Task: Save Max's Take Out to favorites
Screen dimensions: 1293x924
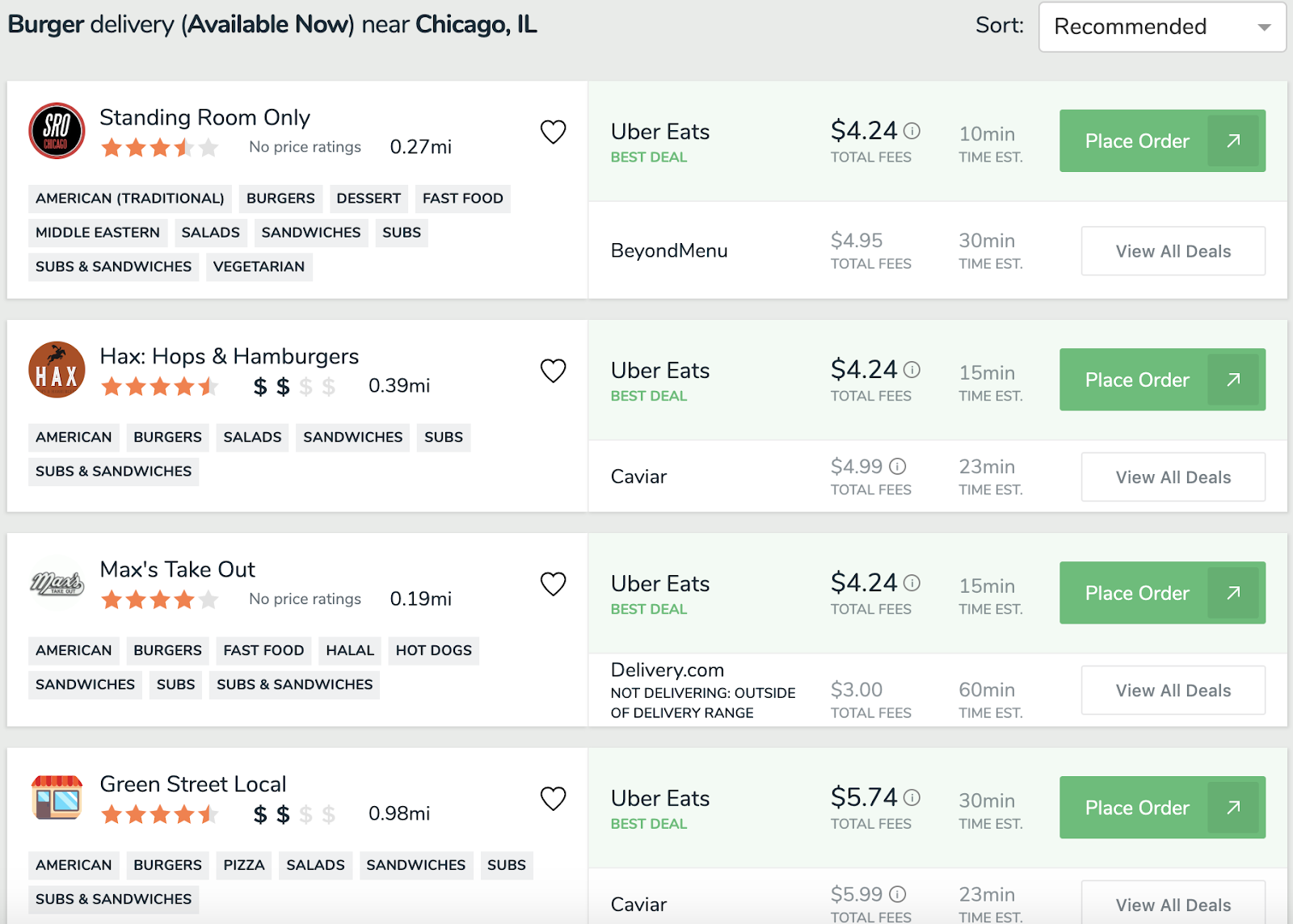Action: [553, 584]
